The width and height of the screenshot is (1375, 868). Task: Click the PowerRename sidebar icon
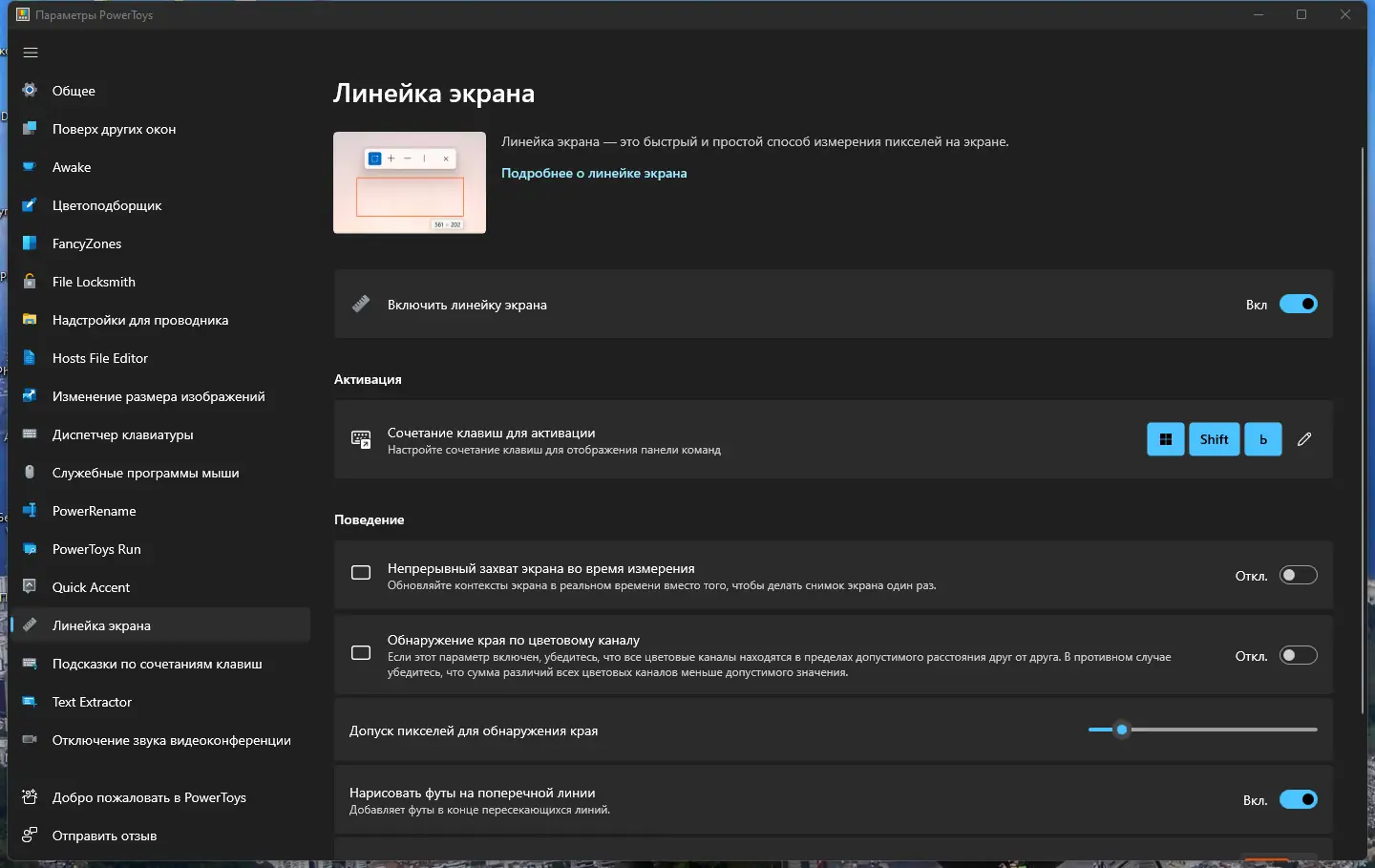click(x=30, y=511)
